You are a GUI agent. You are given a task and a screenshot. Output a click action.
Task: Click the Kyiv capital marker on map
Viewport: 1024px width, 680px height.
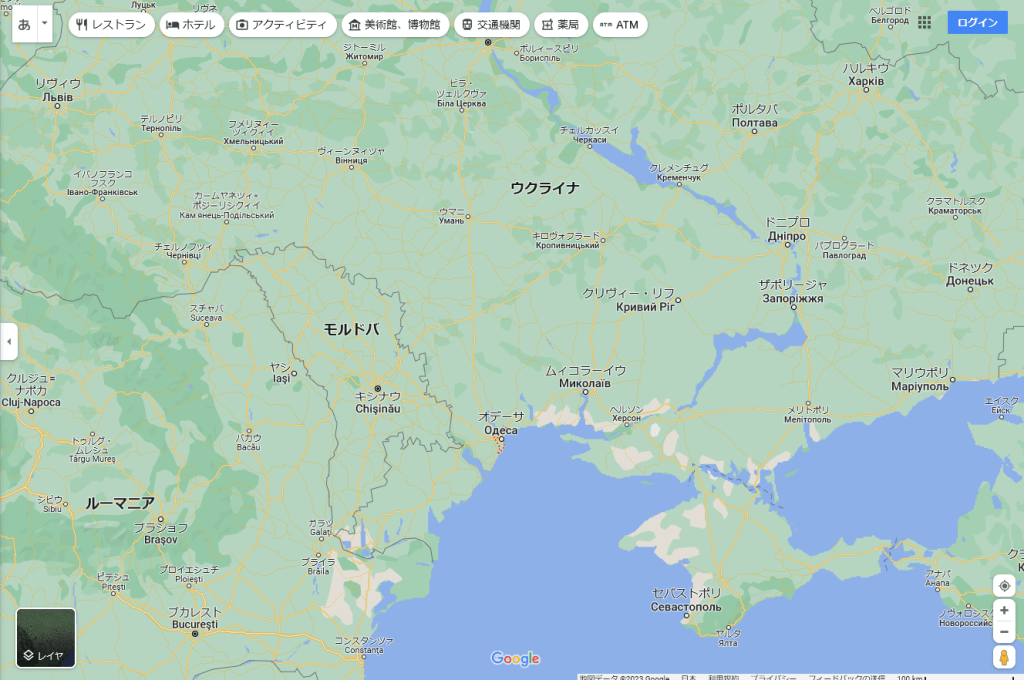click(x=488, y=42)
